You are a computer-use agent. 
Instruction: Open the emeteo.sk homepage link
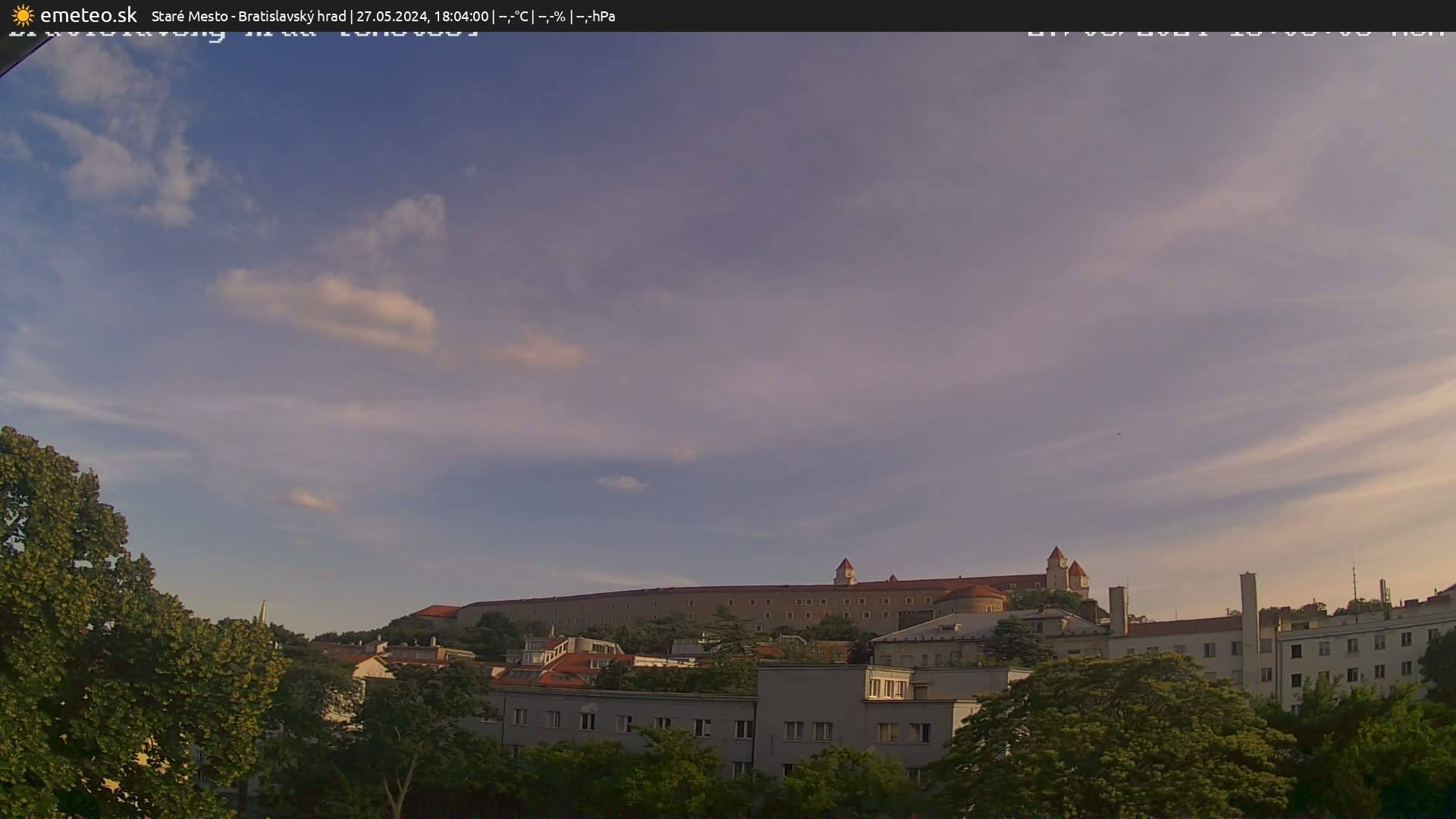coord(89,15)
